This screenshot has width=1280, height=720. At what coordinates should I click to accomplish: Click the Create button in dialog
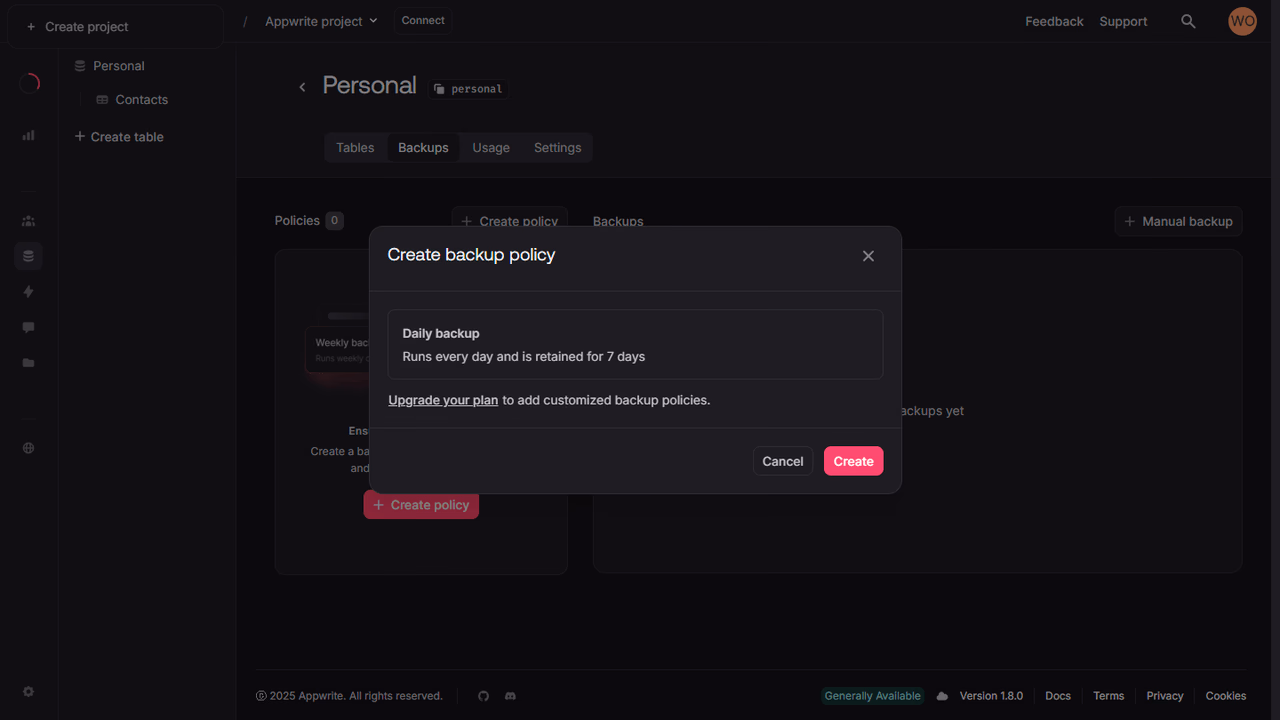(853, 461)
